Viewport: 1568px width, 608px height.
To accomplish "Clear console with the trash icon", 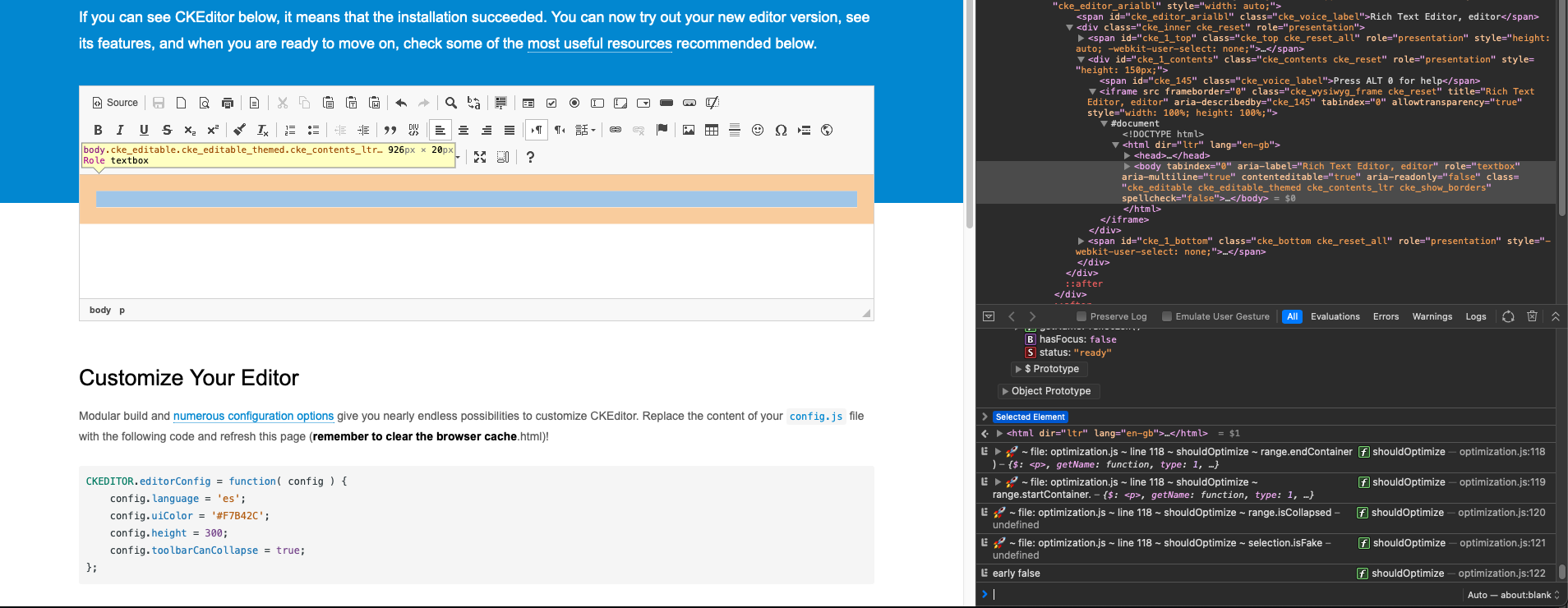I will [1532, 316].
